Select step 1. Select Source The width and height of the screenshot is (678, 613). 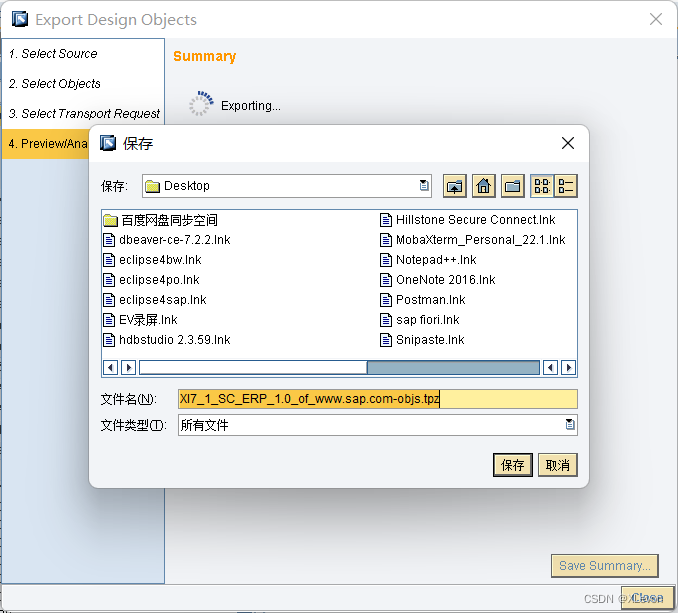[x=53, y=54]
